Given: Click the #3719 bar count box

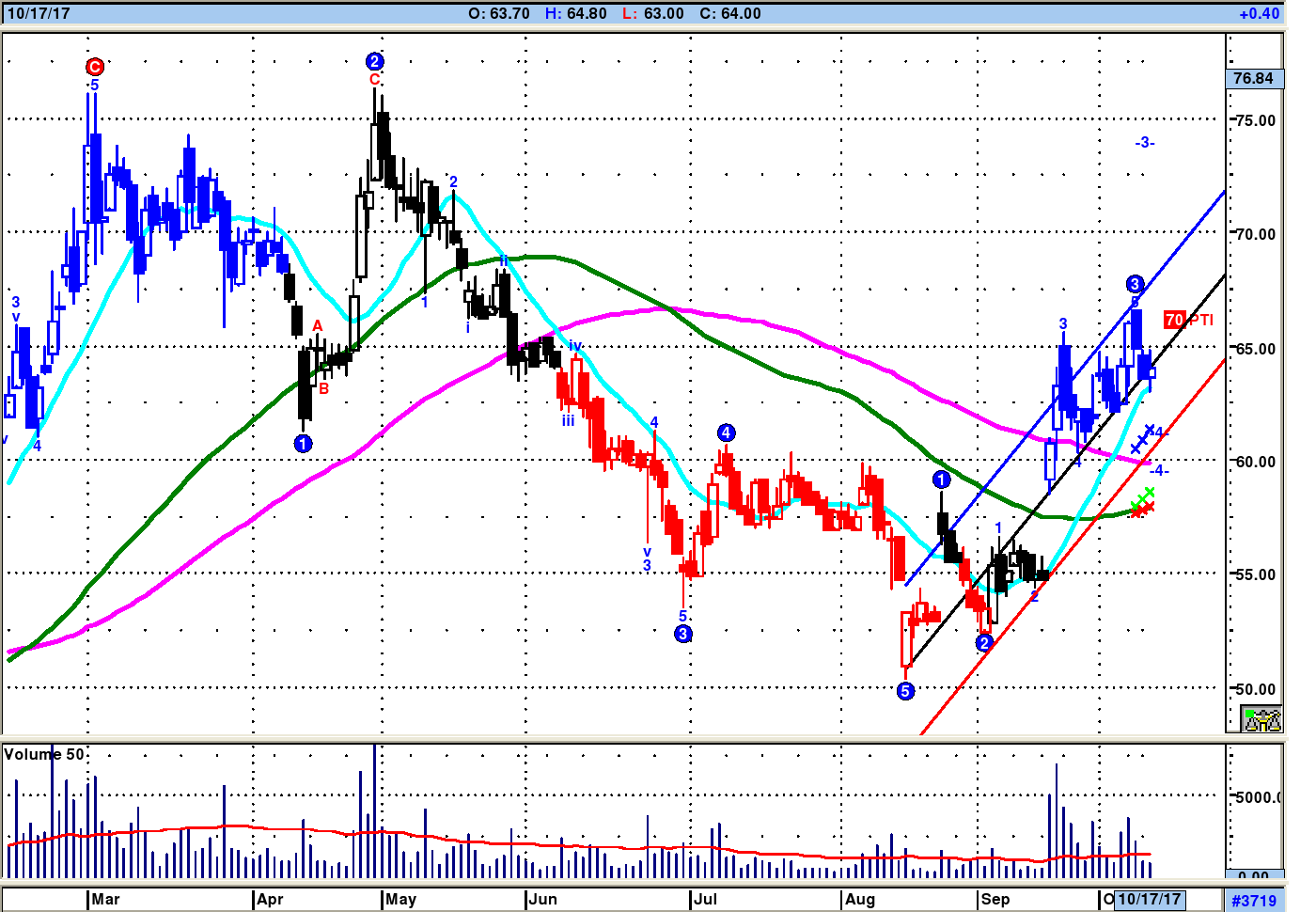Looking at the screenshot, I should pyautogui.click(x=1254, y=901).
